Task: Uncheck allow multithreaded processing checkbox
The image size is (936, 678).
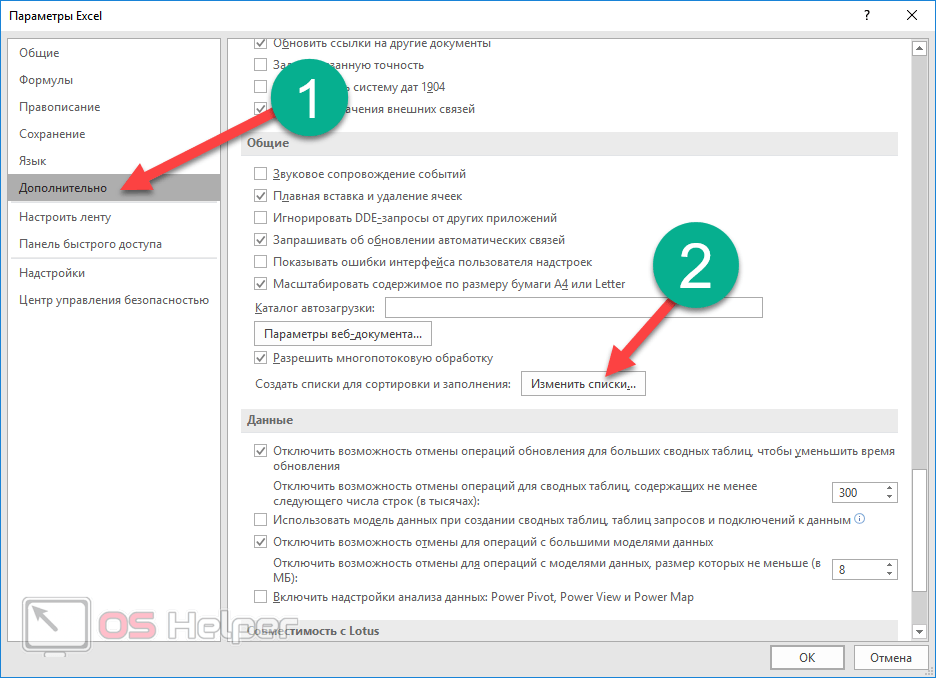Action: [x=261, y=358]
